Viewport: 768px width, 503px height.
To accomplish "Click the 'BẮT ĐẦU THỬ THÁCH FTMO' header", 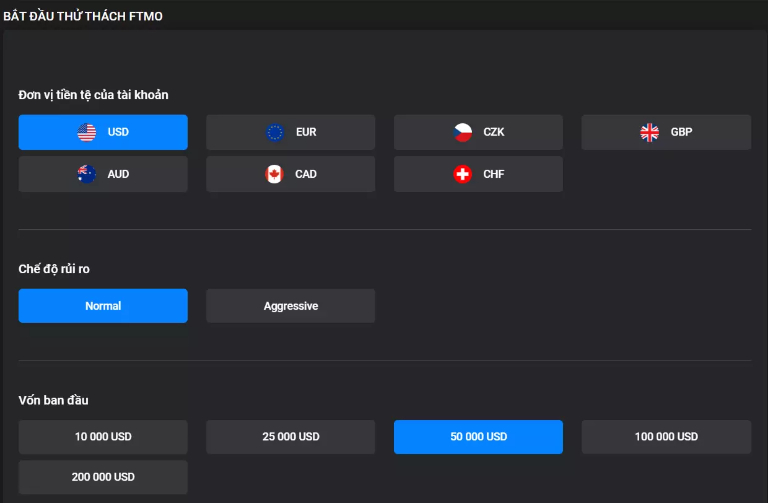I will point(83,17).
